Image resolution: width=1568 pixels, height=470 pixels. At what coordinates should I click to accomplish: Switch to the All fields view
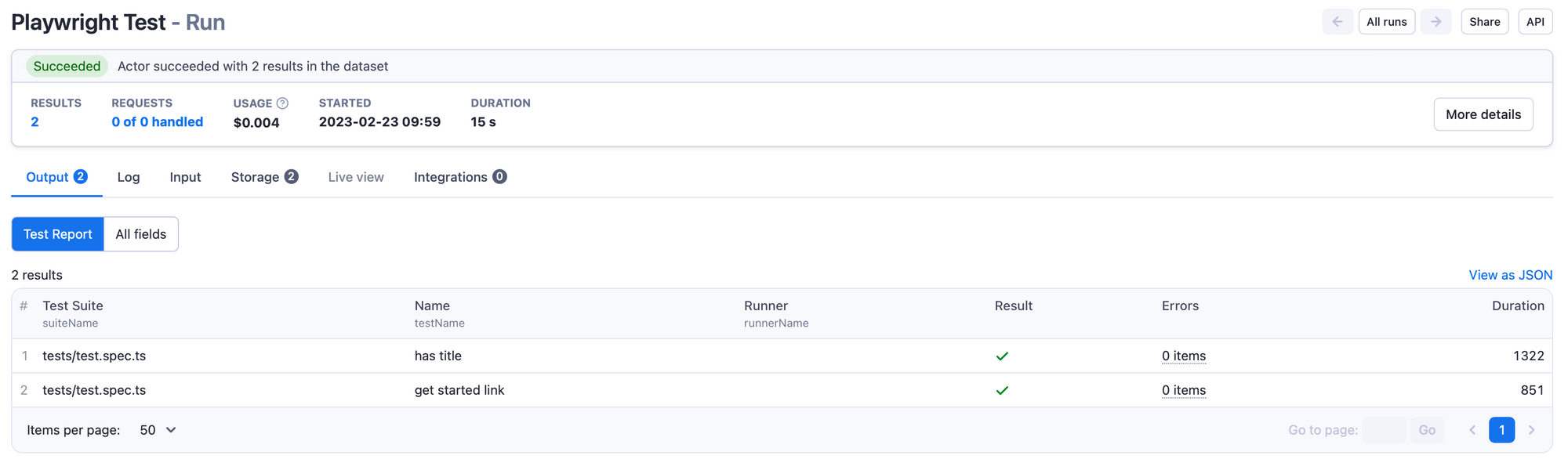(x=141, y=234)
